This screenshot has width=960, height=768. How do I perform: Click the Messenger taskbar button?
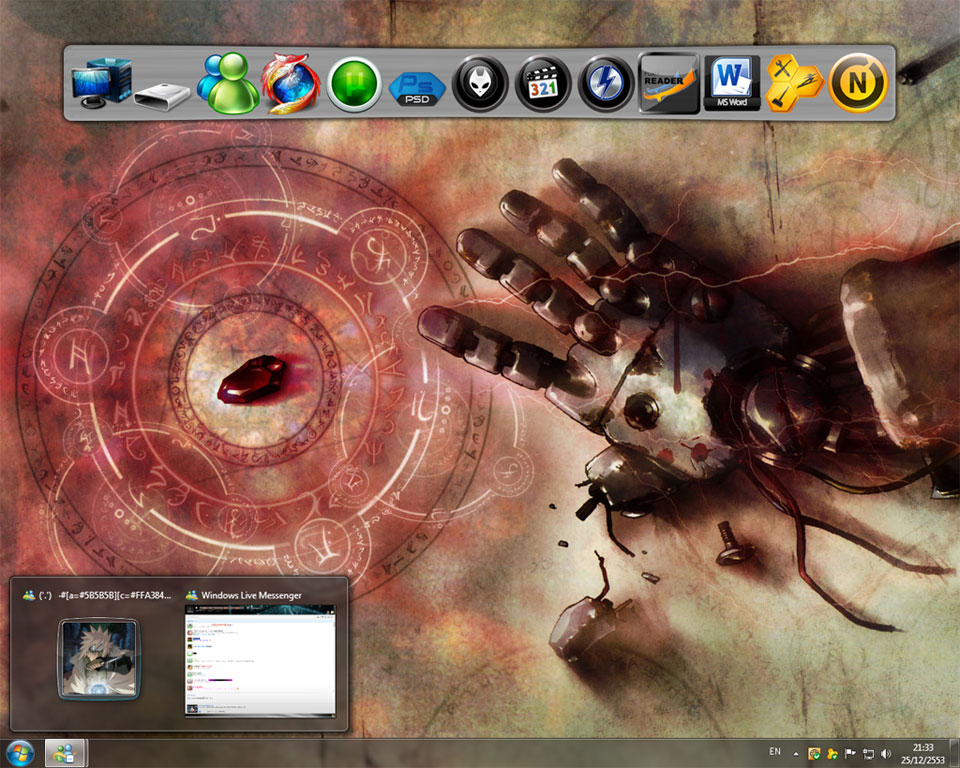(x=66, y=753)
